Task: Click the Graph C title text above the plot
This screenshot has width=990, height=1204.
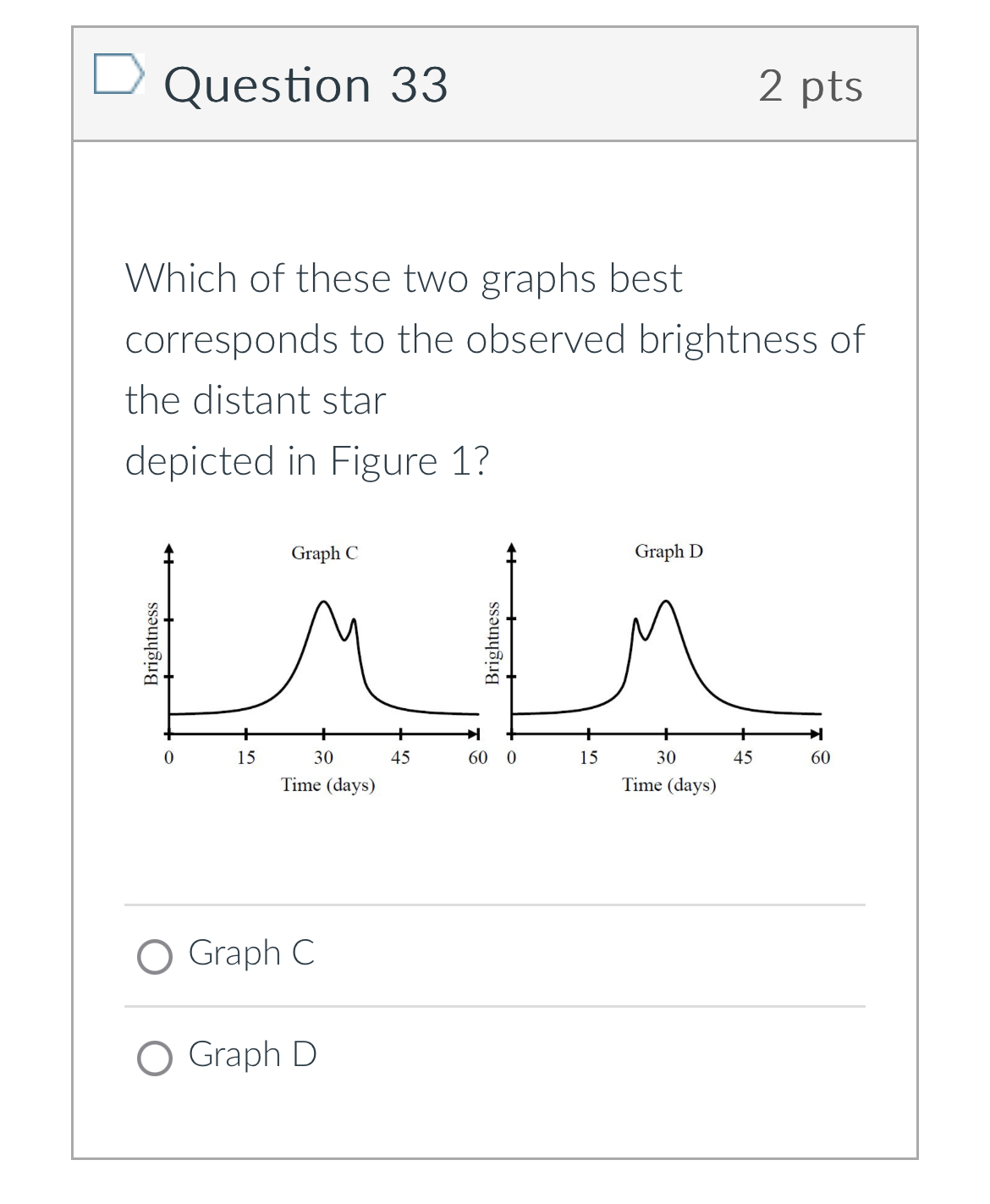Action: tap(325, 553)
